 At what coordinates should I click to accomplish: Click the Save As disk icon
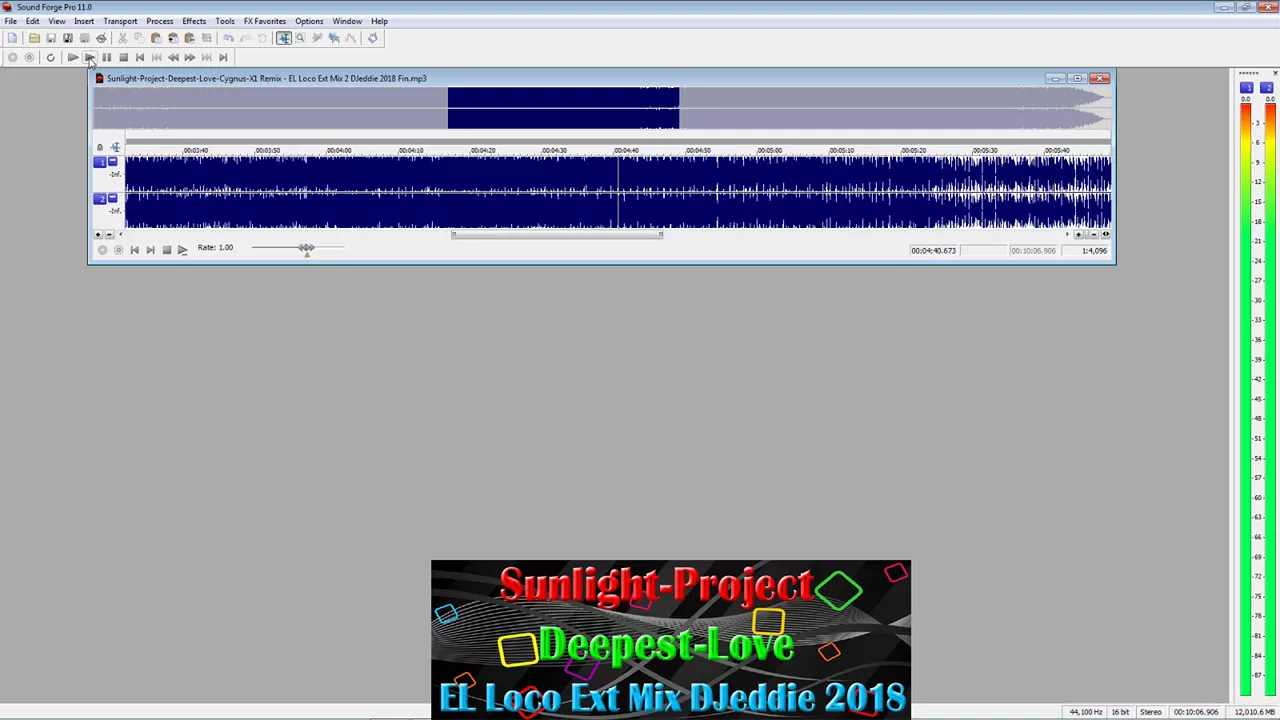click(68, 38)
